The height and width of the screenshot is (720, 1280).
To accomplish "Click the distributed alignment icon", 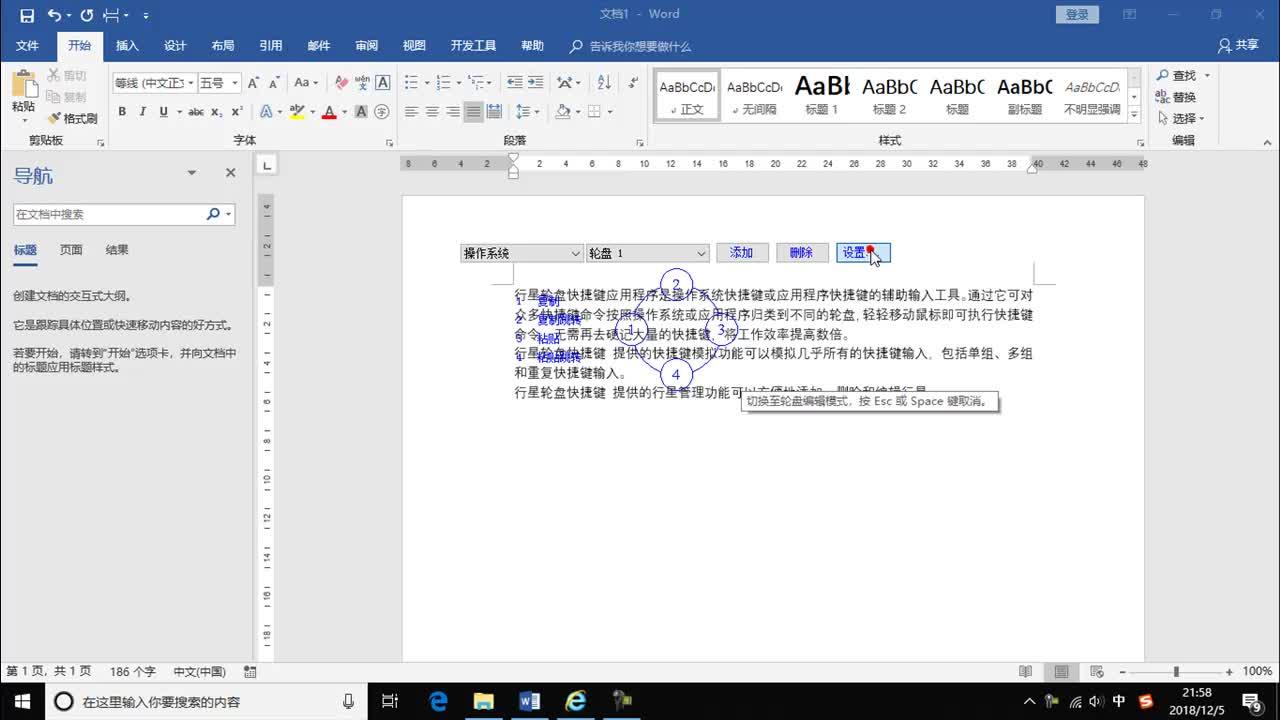I will coord(495,112).
